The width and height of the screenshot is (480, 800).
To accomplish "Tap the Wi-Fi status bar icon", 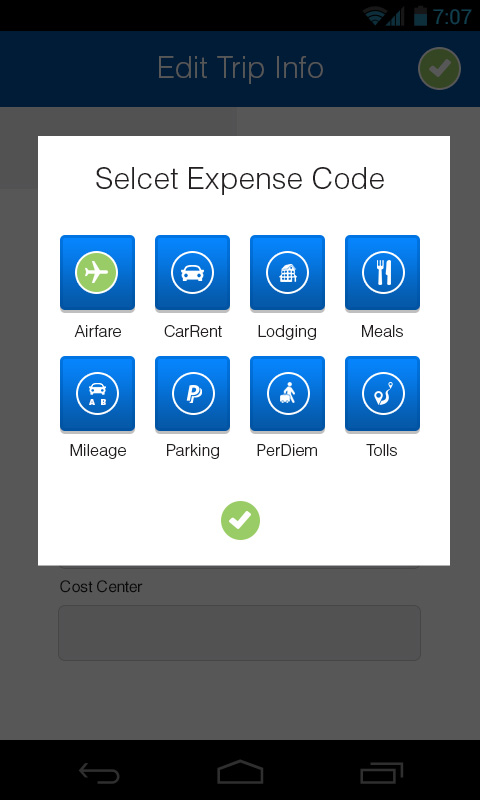I will (x=374, y=16).
